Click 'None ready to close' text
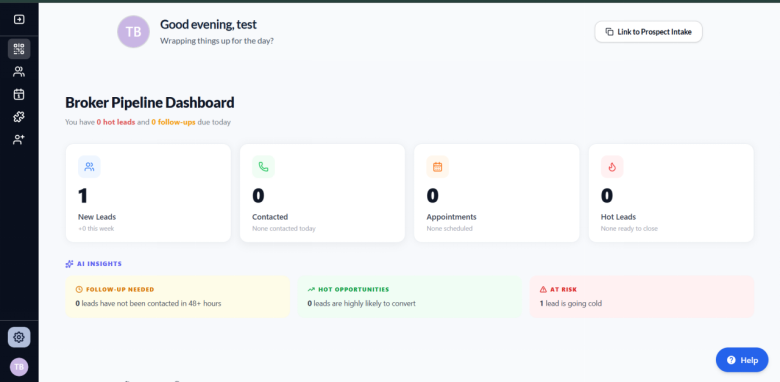Image resolution: width=780 pixels, height=382 pixels. pos(629,229)
